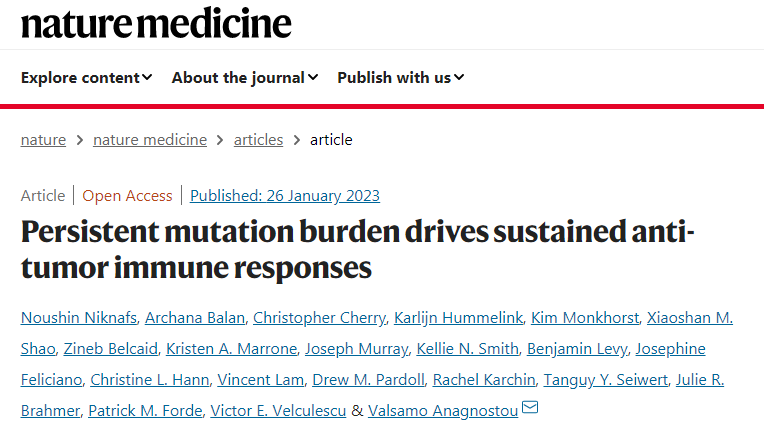Open the About the journal dropdown

point(245,78)
